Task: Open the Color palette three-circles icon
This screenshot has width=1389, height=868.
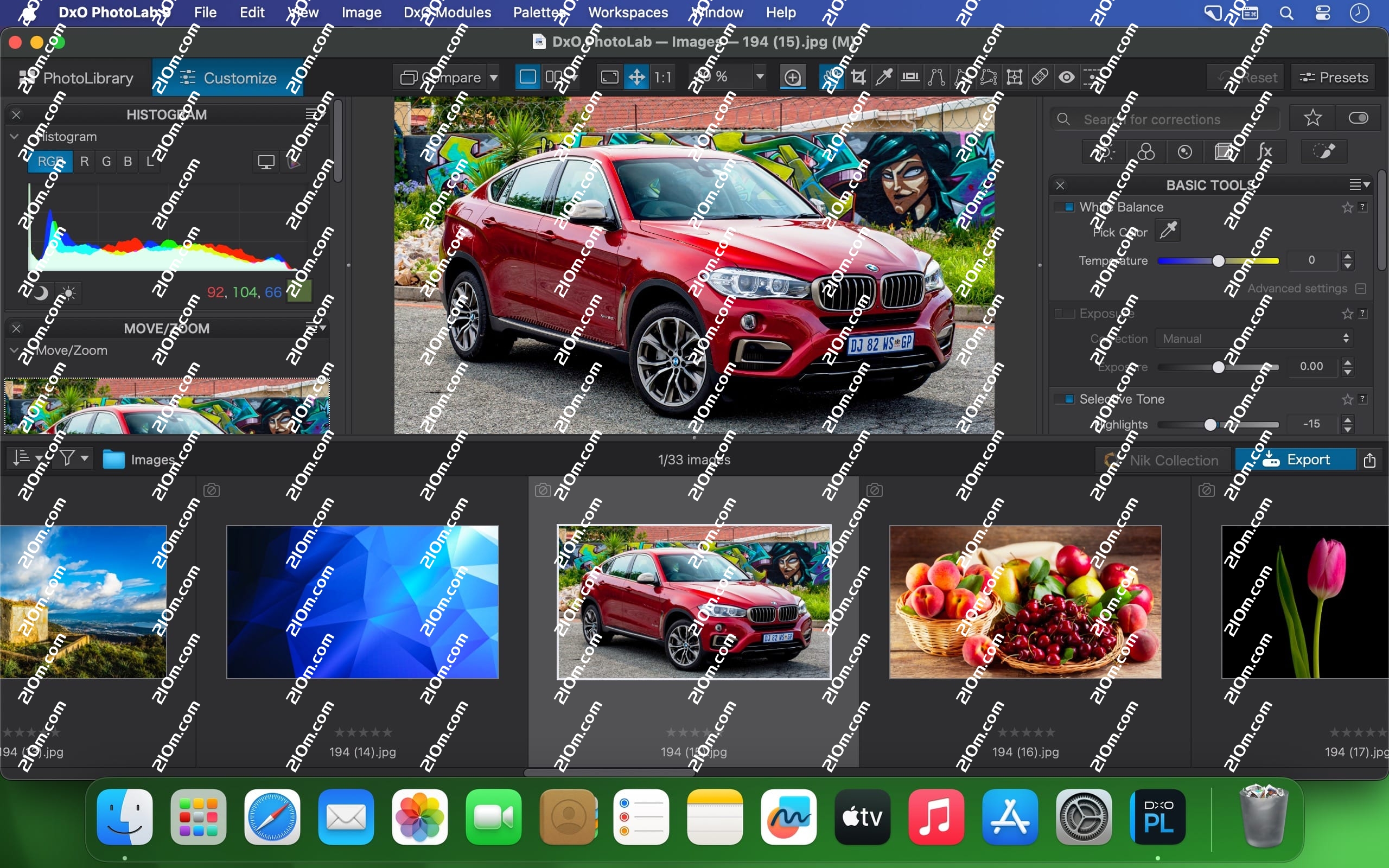Action: (1145, 152)
